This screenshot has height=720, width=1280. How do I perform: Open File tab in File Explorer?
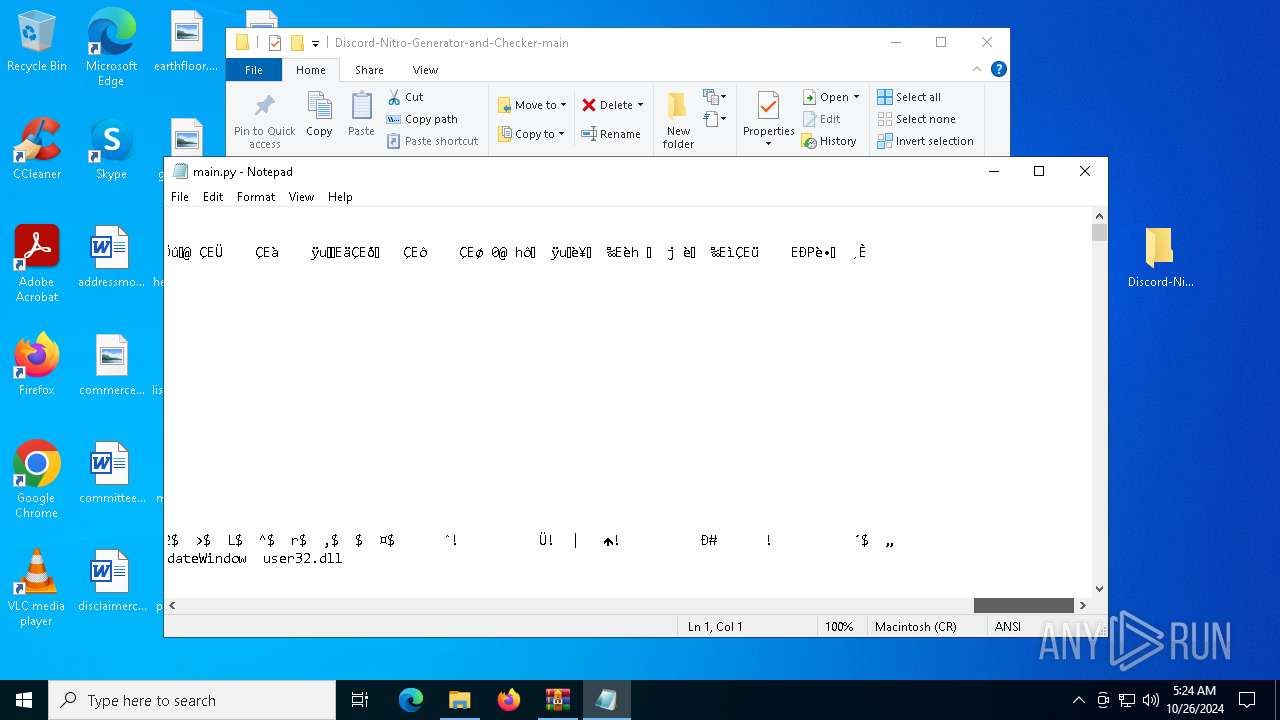[254, 70]
